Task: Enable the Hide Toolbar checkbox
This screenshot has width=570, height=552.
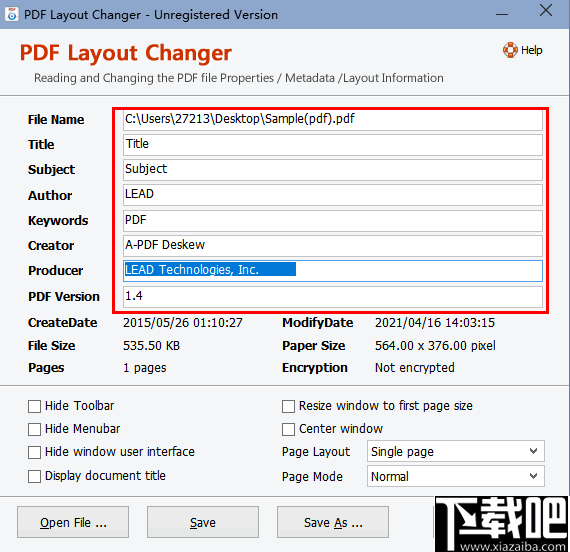Action: (x=35, y=406)
